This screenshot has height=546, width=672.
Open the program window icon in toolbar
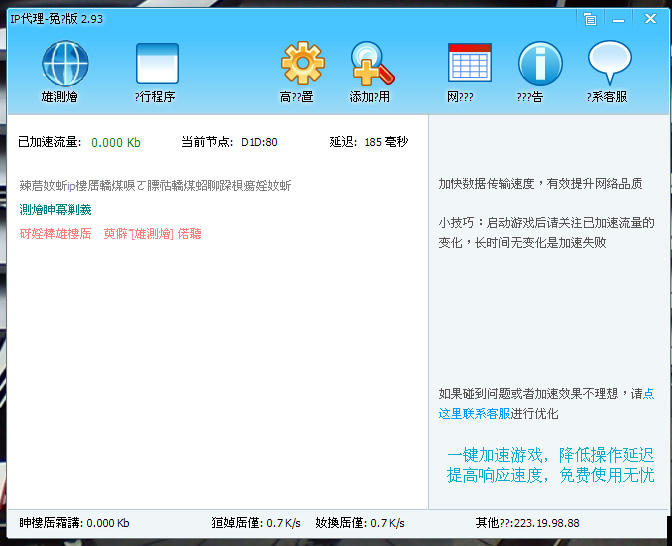157,64
